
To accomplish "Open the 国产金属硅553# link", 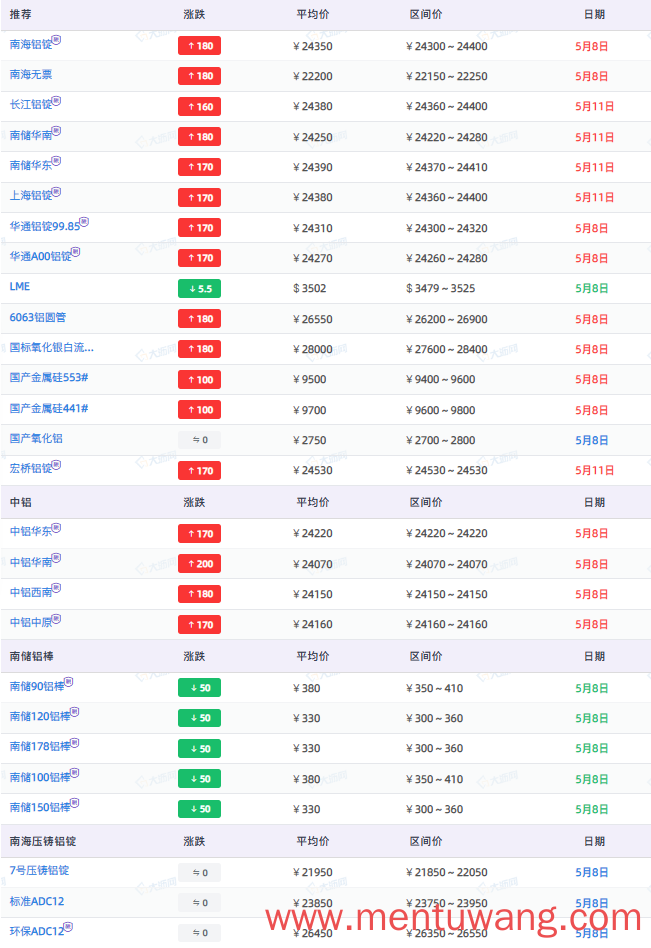I will (49, 378).
